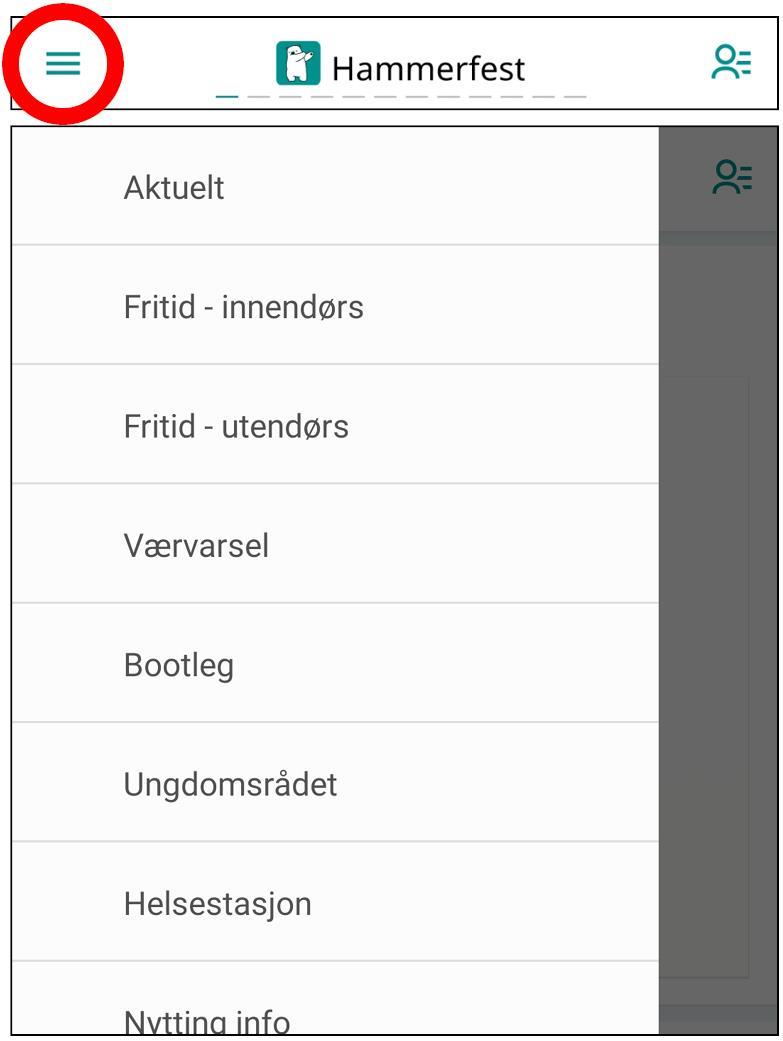Jump to the second page indicator dash
Image resolution: width=783 pixels, height=1041 pixels.
[x=259, y=96]
